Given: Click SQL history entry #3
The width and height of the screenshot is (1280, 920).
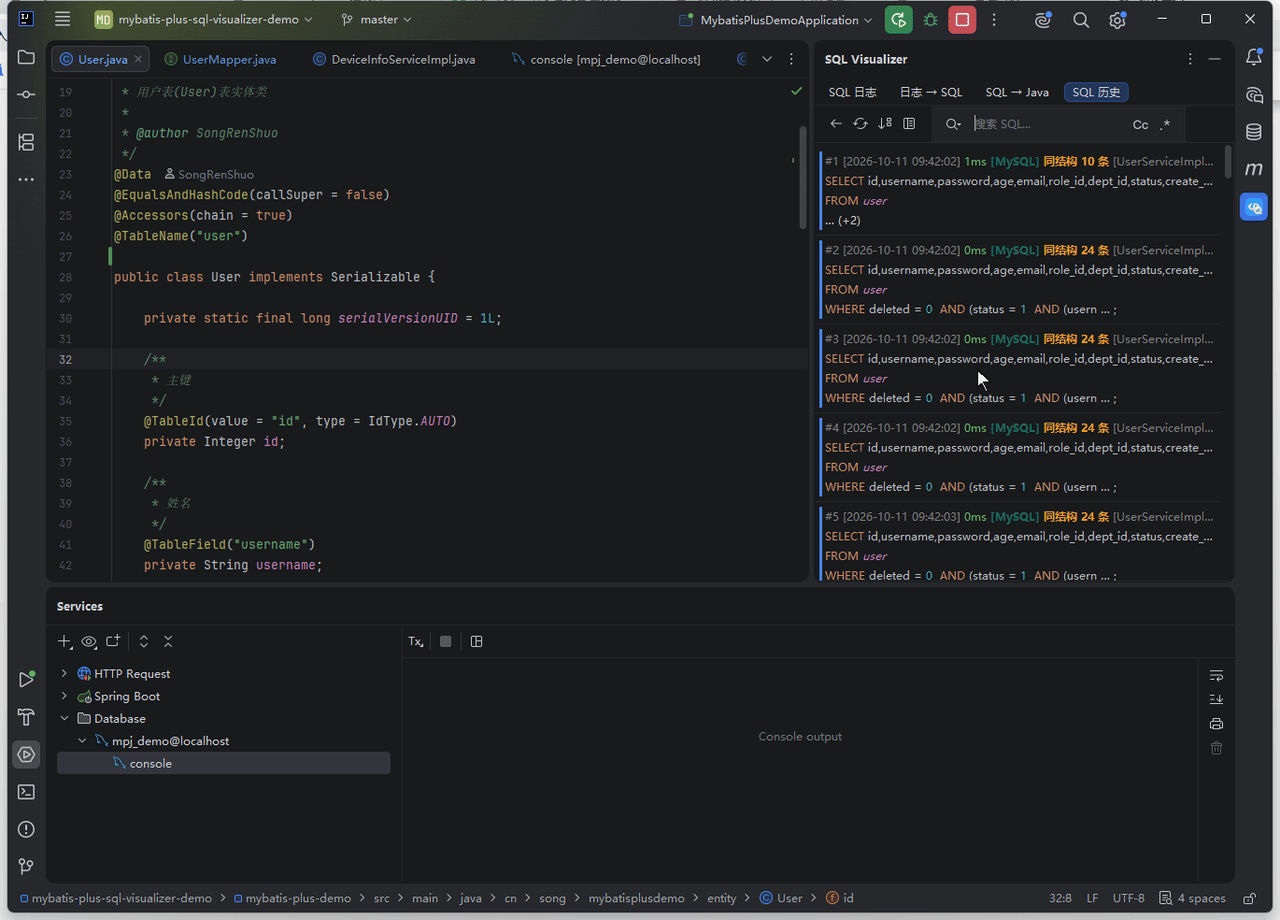Looking at the screenshot, I should (x=1019, y=368).
